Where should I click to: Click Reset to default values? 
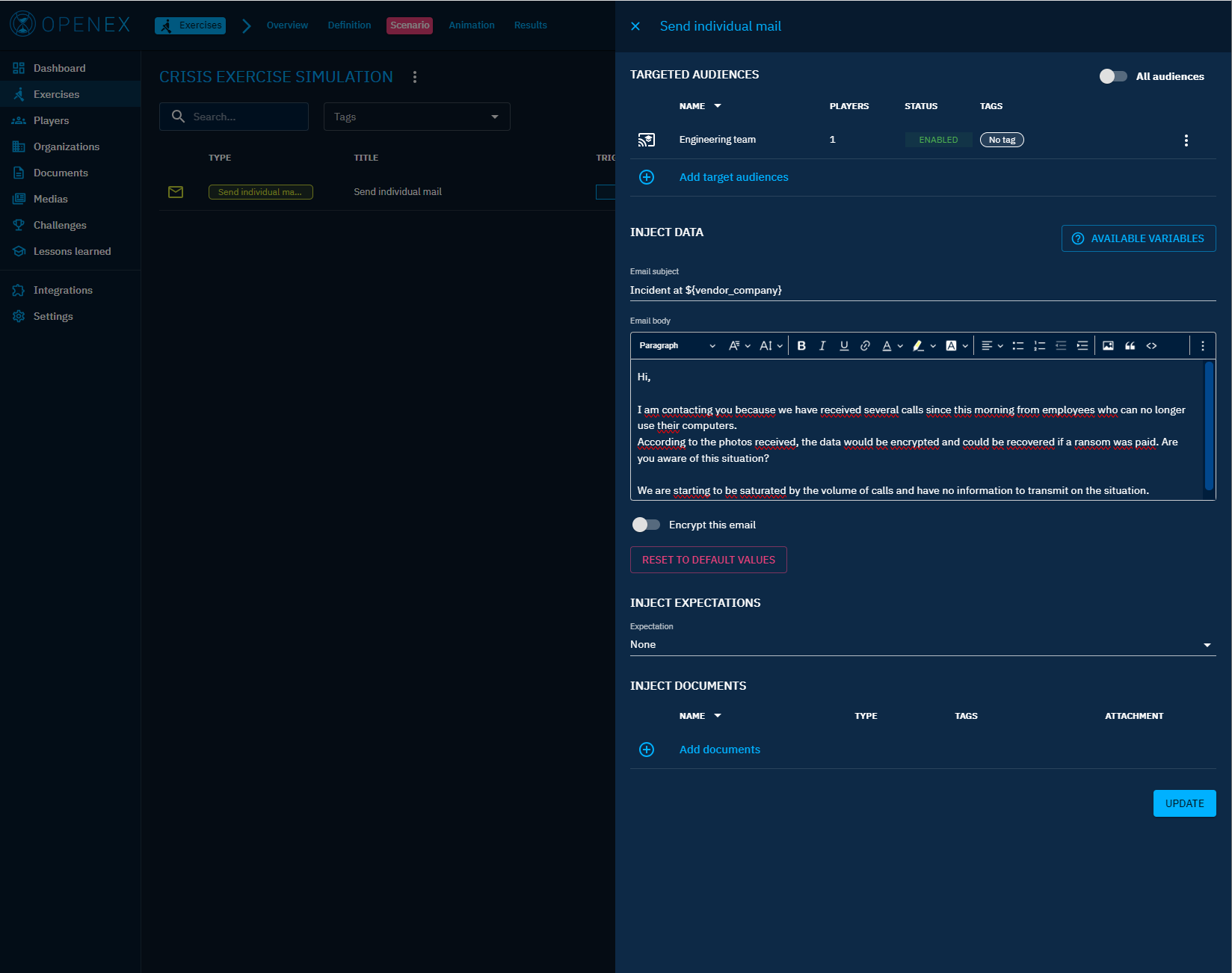pos(708,560)
